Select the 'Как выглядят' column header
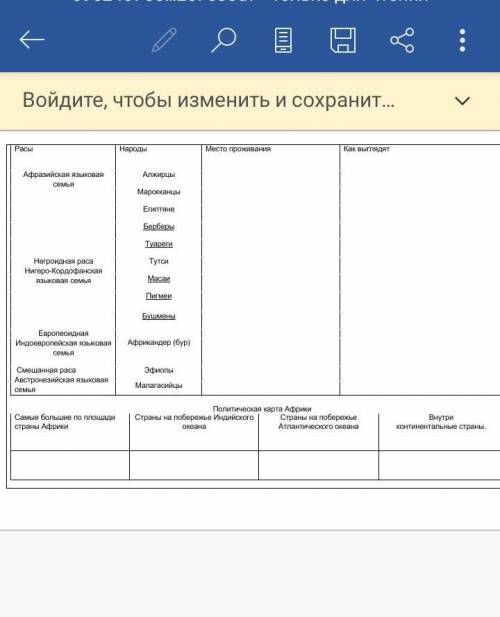 (x=366, y=149)
